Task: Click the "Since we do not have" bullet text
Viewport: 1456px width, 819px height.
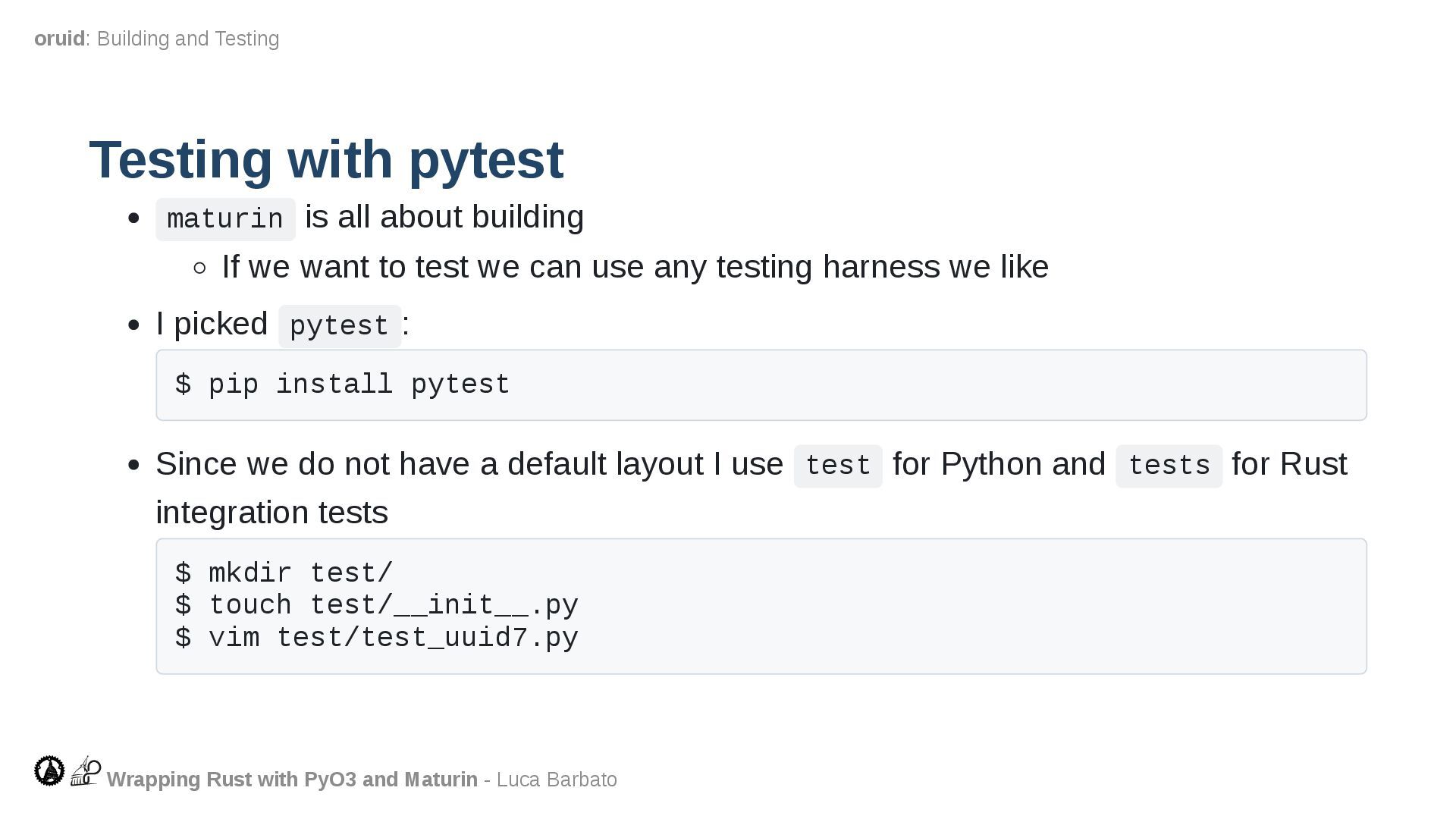Action: click(x=469, y=464)
